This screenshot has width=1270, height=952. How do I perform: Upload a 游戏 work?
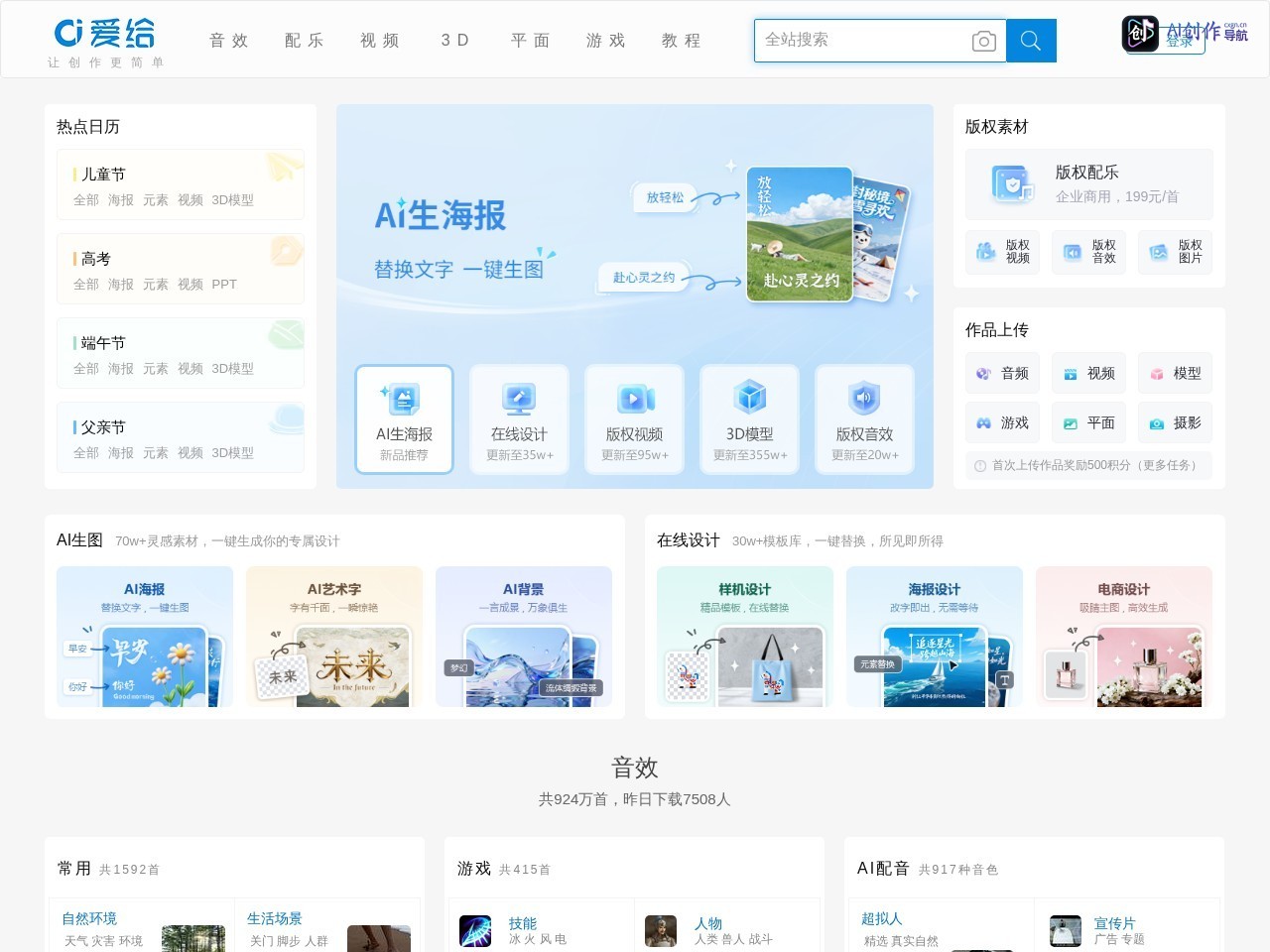point(1002,423)
